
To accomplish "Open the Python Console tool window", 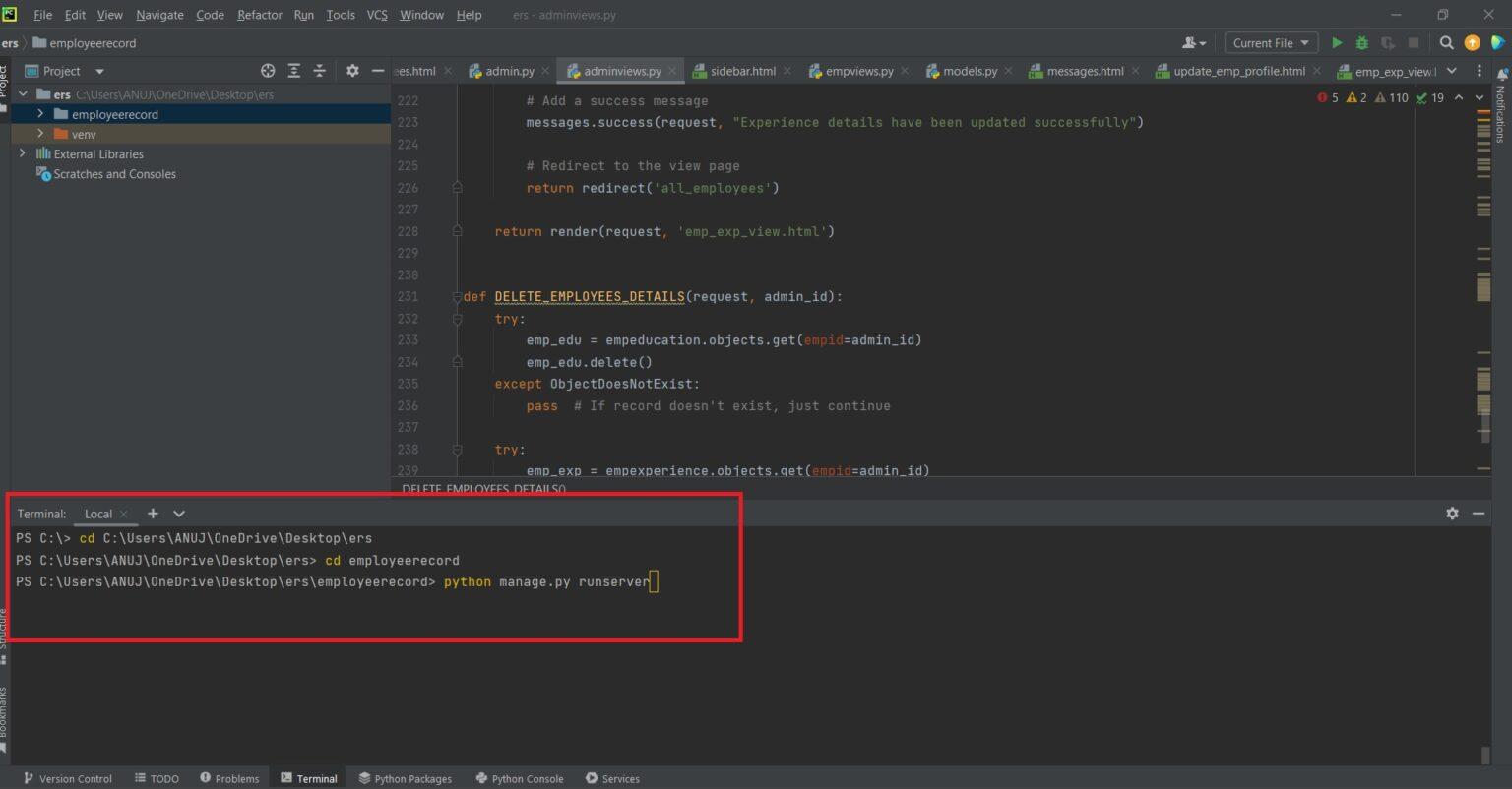I will point(519,777).
